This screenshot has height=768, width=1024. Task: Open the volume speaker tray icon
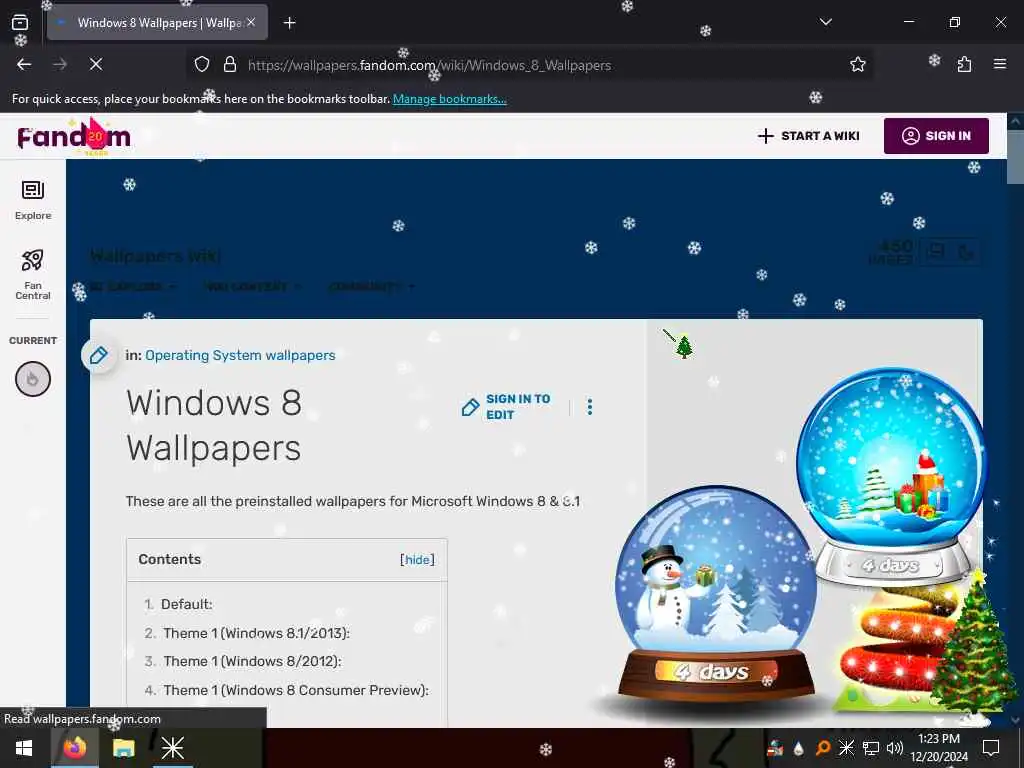tap(894, 748)
